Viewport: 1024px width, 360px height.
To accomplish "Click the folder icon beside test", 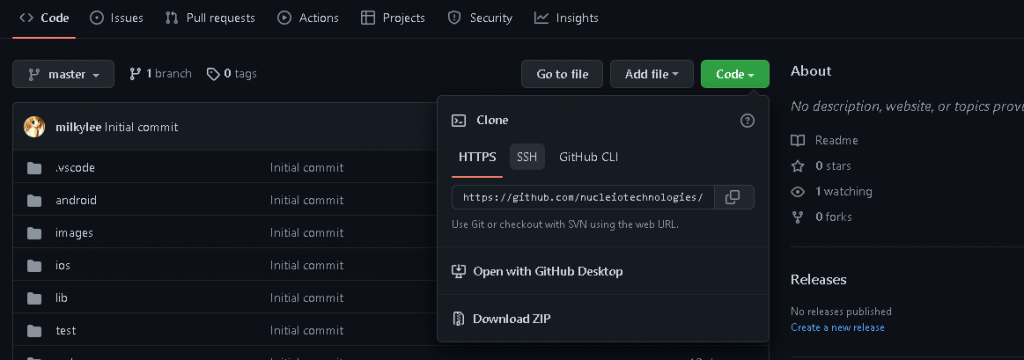I will tap(35, 331).
